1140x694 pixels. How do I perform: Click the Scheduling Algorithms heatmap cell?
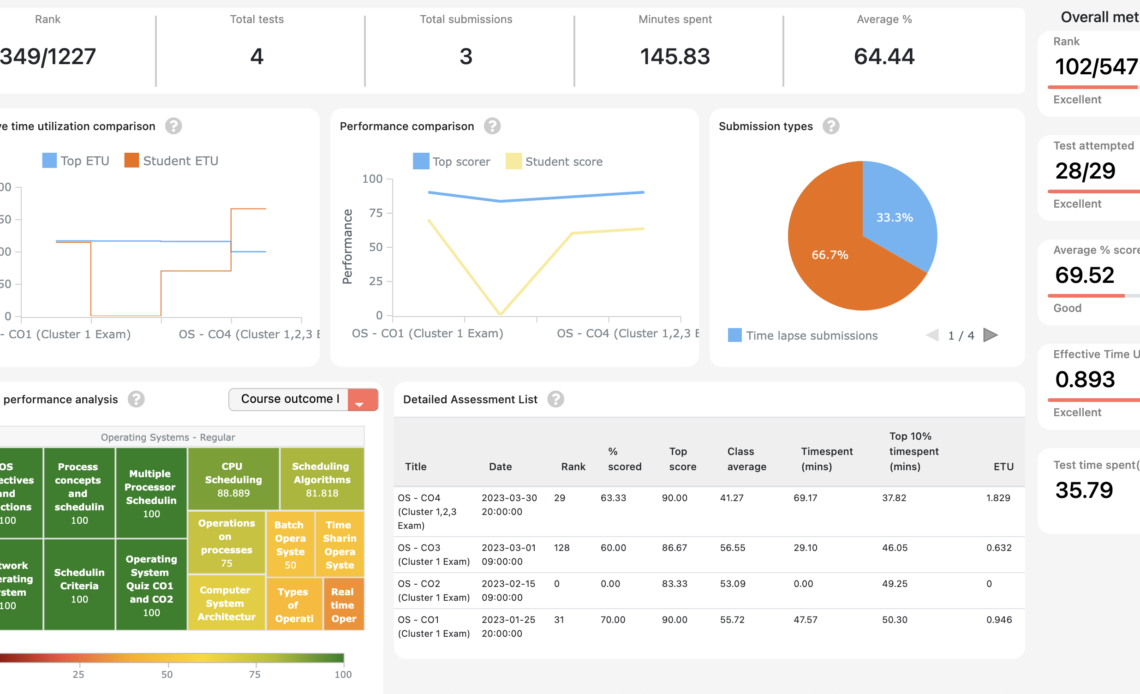tap(319, 479)
